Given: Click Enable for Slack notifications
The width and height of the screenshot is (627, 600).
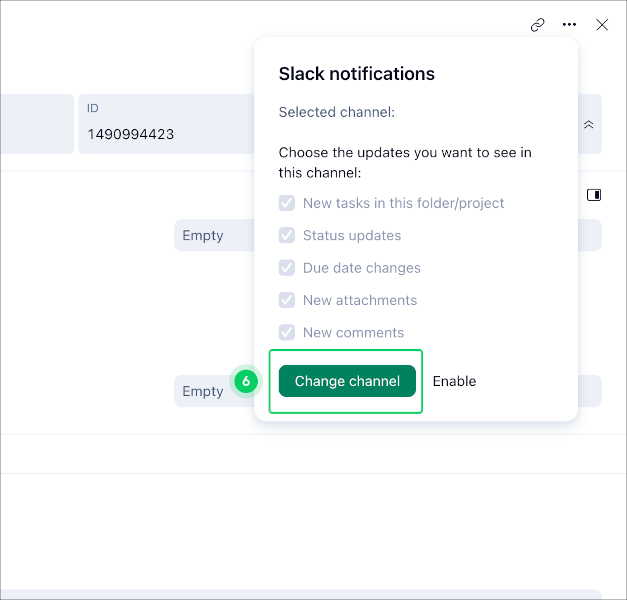Looking at the screenshot, I should click(x=454, y=381).
